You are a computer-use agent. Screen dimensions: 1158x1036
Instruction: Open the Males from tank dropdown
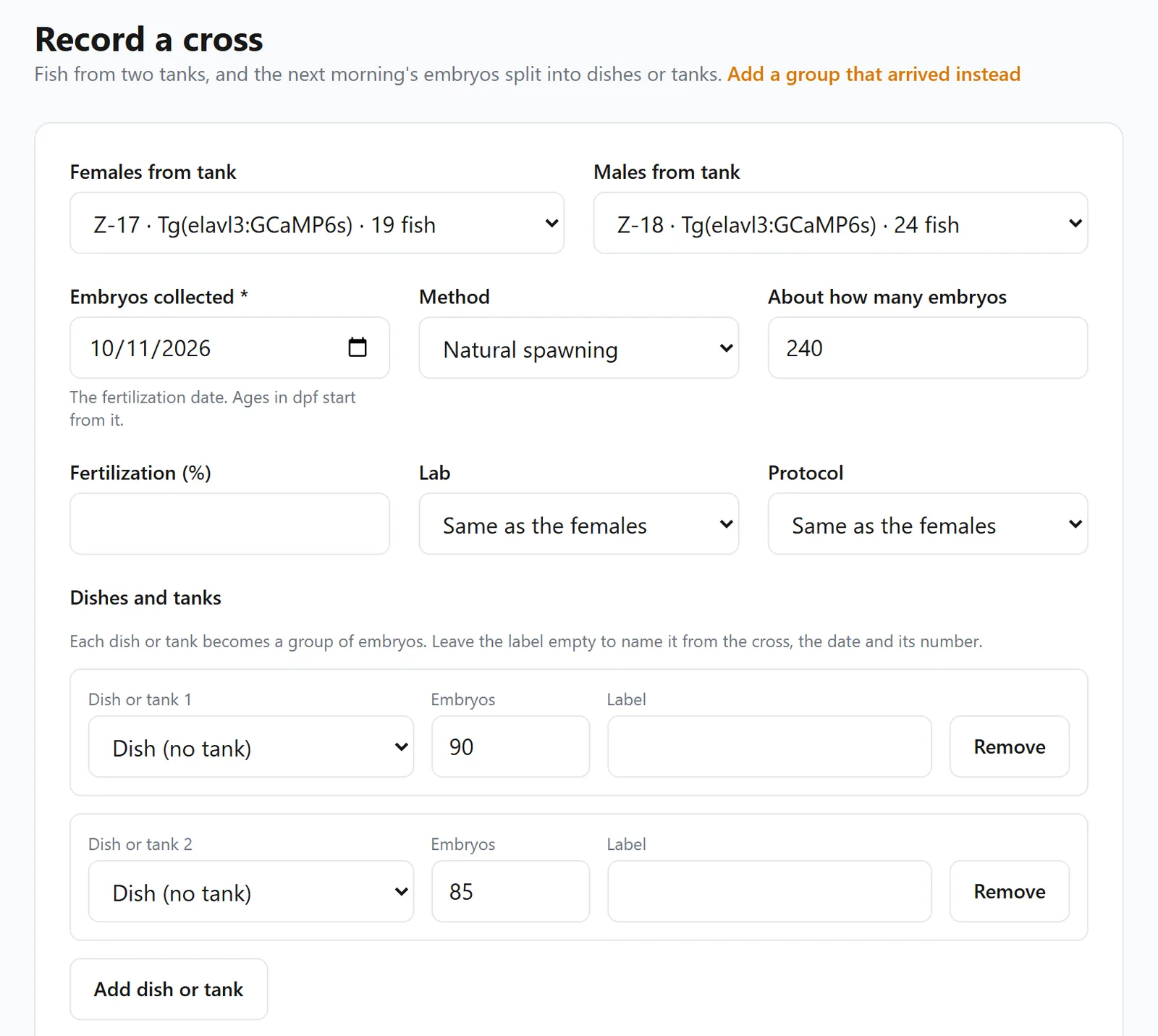coord(840,223)
